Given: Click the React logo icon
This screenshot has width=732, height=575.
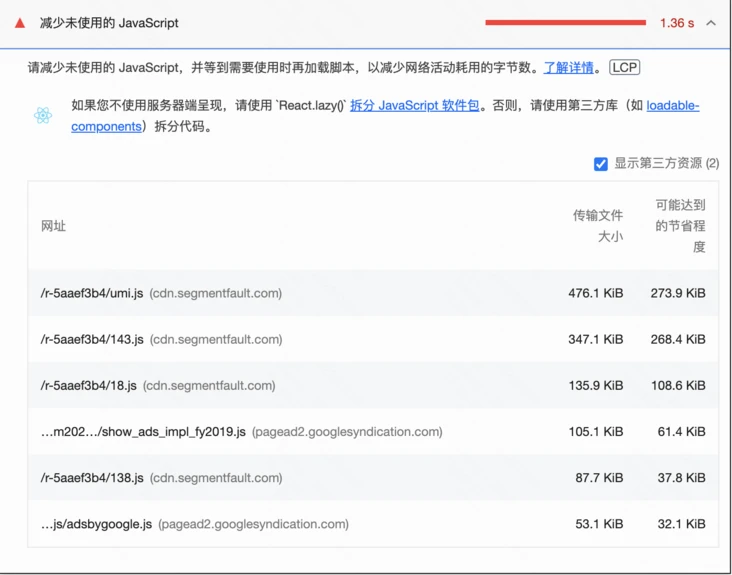Looking at the screenshot, I should point(43,116).
